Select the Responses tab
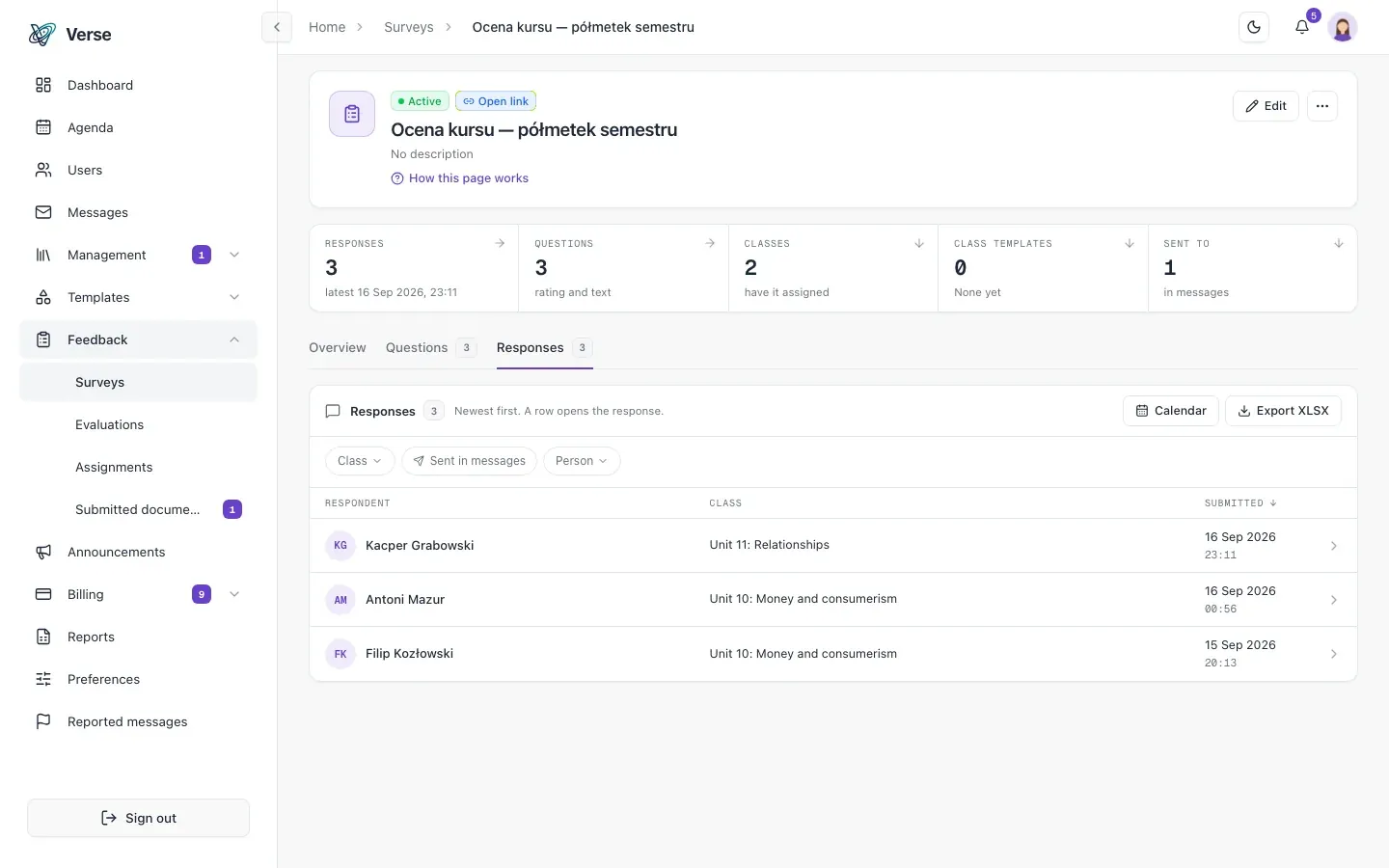Screen dimensions: 1389x868 (x=544, y=348)
